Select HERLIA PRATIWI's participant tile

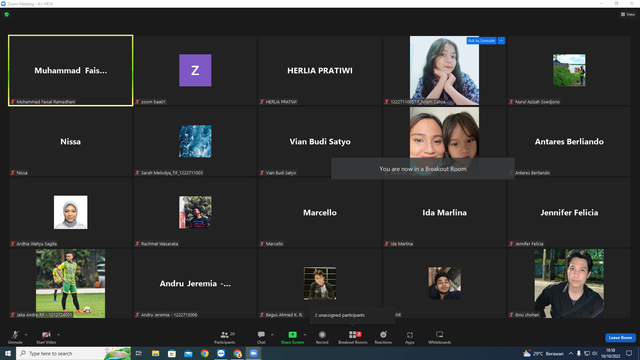[x=320, y=70]
